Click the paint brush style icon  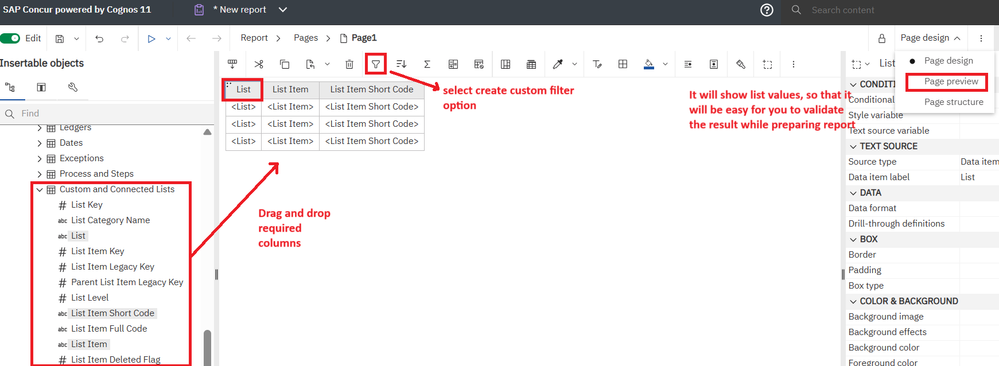(740, 64)
